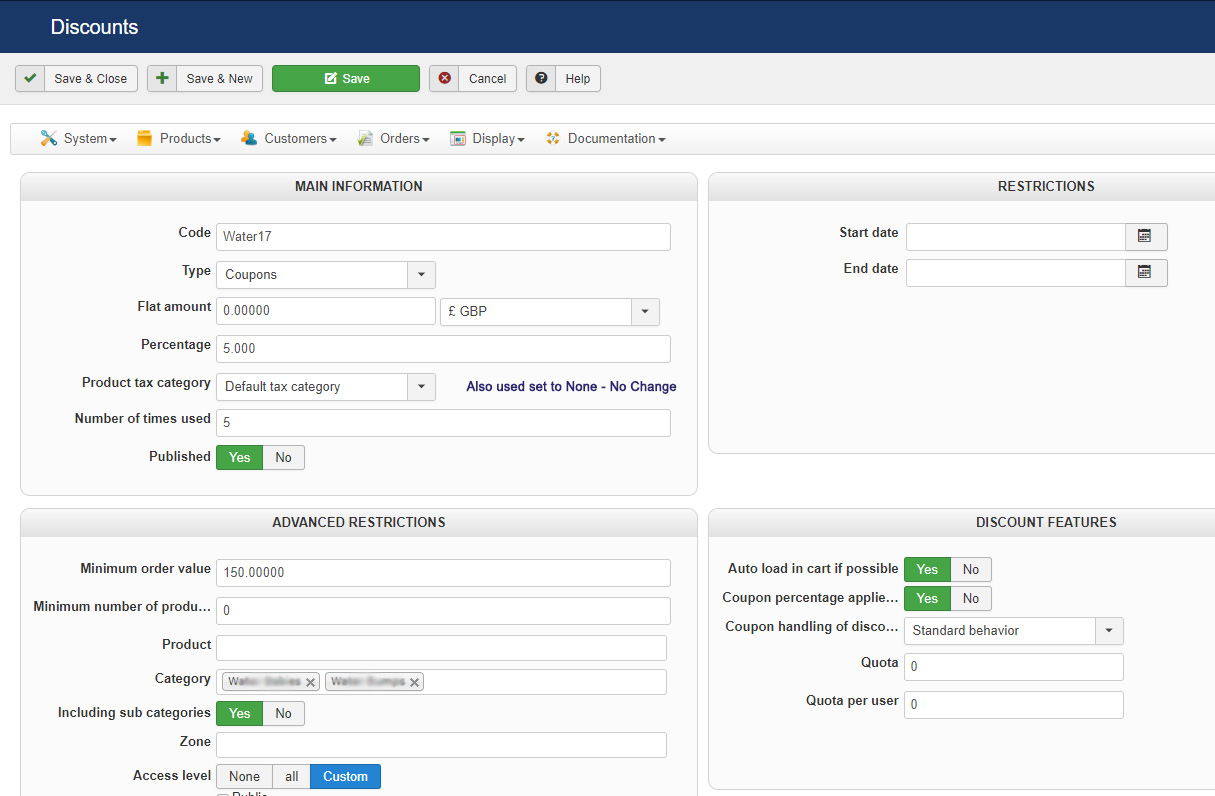Image resolution: width=1215 pixels, height=796 pixels.
Task: Click the Product input field
Action: (x=441, y=648)
